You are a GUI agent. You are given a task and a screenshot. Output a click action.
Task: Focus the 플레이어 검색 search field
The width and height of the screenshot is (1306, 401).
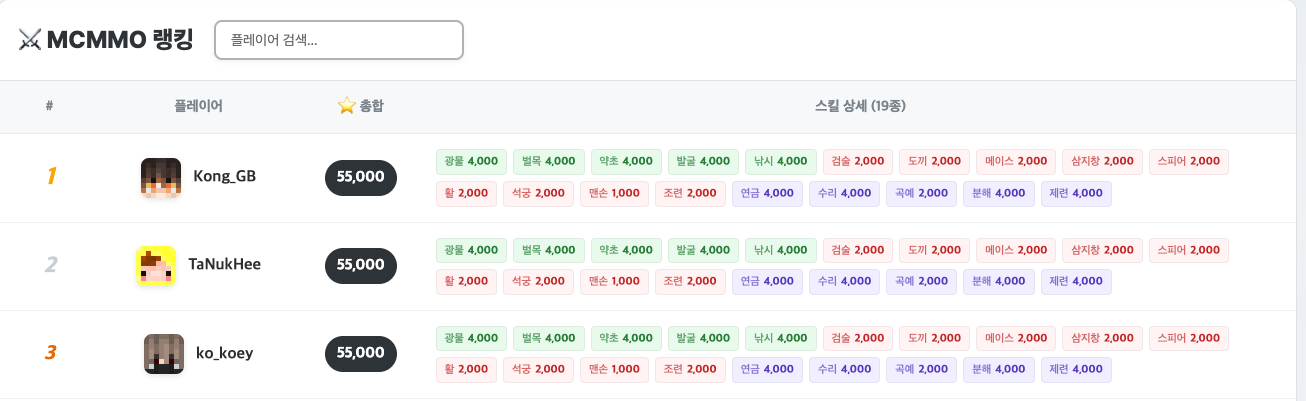[x=339, y=40]
